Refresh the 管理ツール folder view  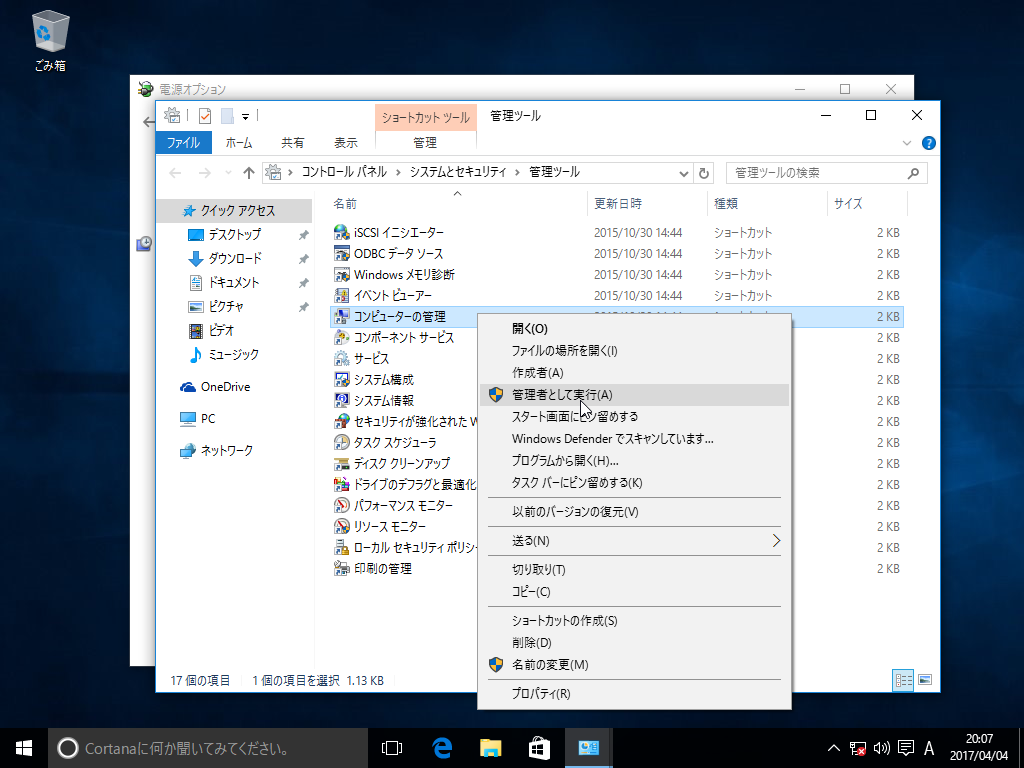(x=703, y=173)
